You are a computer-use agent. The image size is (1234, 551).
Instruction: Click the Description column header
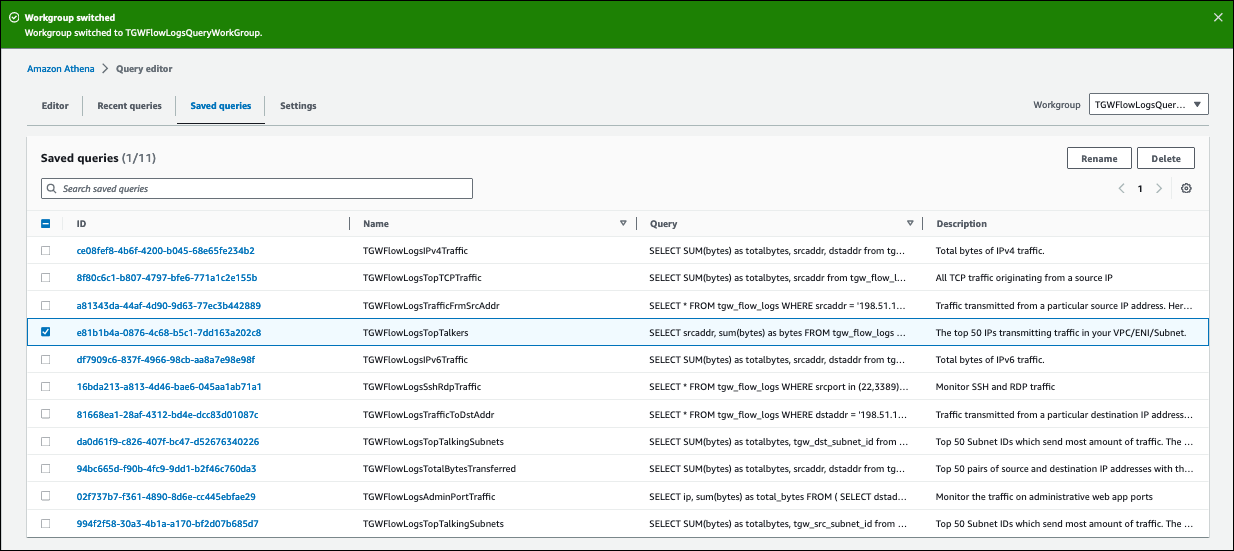[961, 224]
